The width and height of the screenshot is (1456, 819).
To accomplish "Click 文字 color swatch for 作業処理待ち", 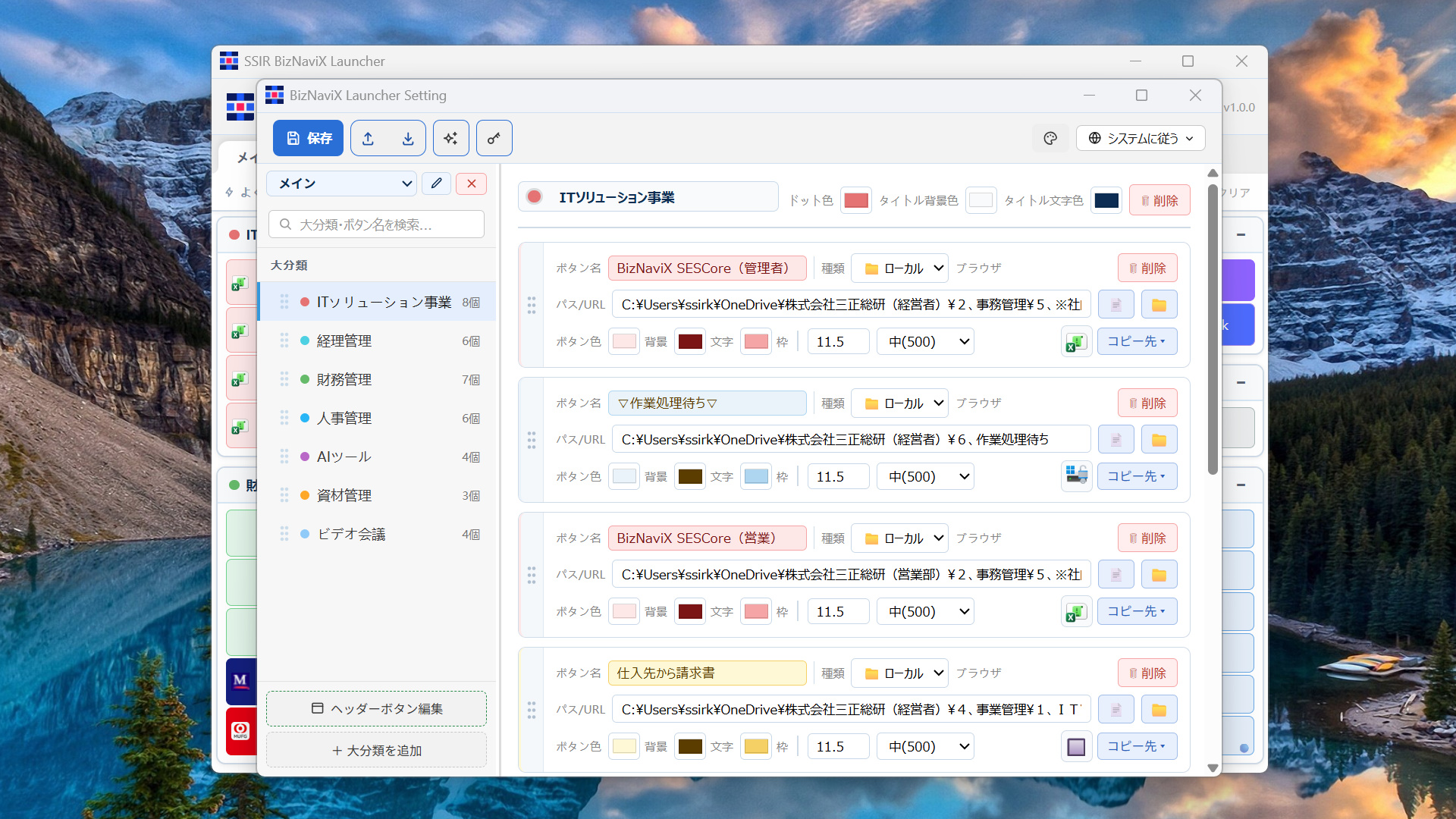I will (690, 476).
